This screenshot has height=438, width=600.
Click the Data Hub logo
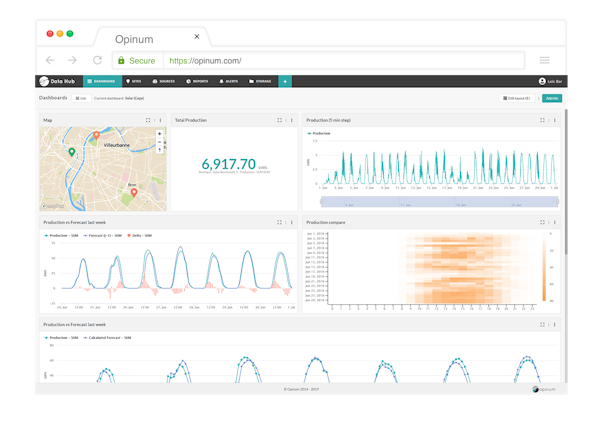(x=57, y=81)
